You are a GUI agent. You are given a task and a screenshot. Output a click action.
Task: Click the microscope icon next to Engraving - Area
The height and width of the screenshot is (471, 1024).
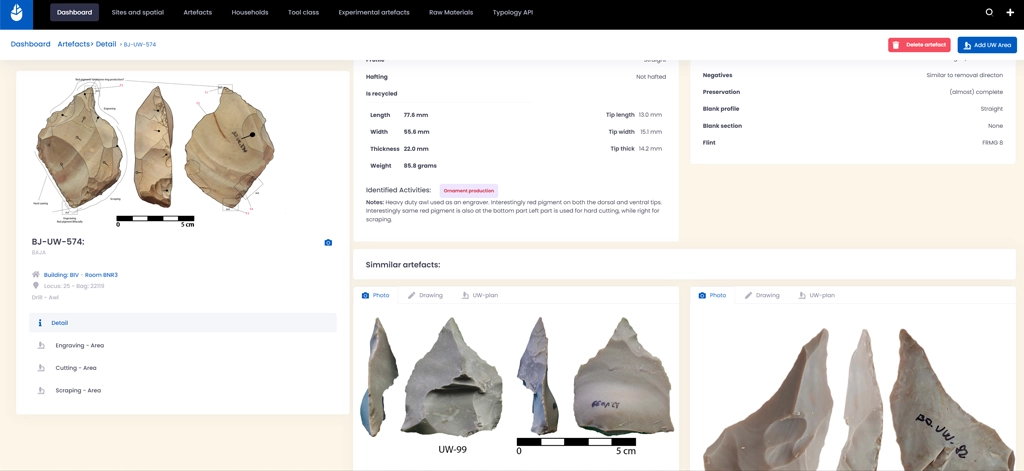pos(41,346)
